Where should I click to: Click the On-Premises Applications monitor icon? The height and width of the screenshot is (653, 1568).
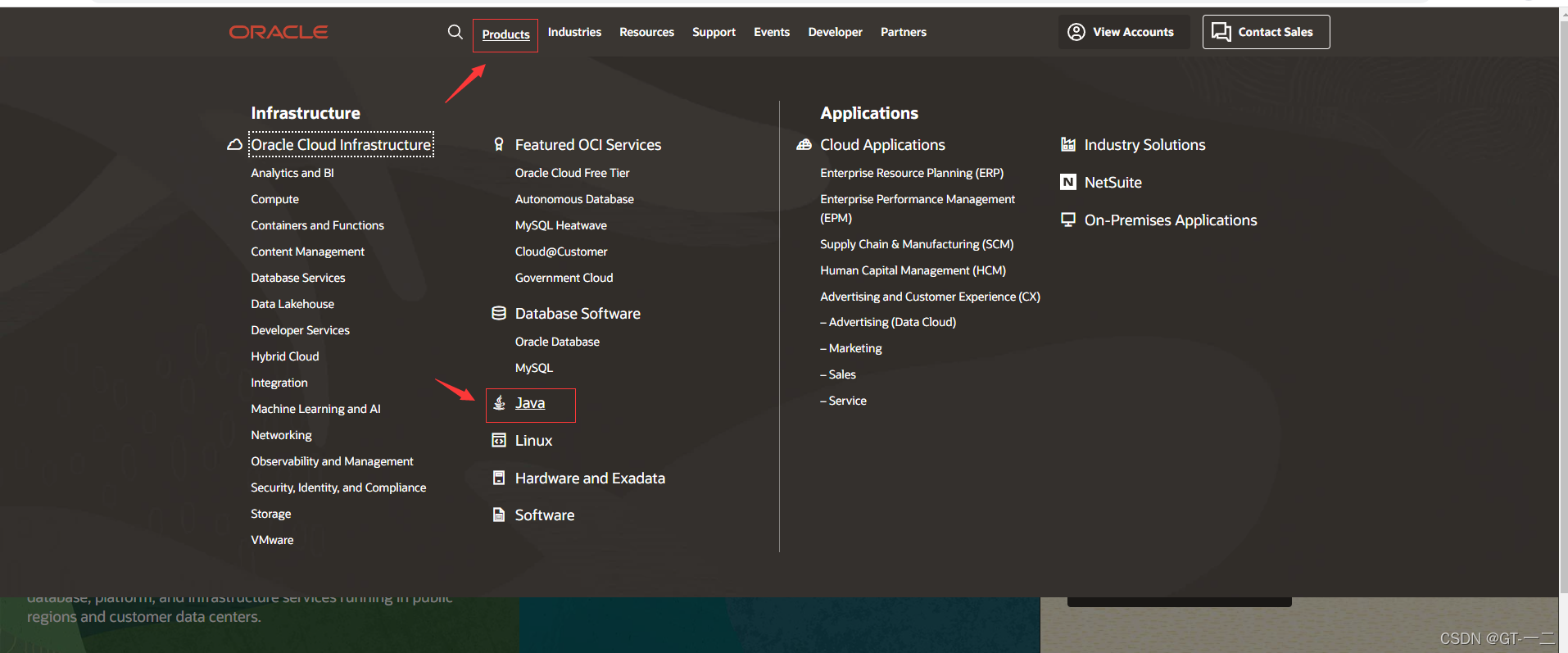(x=1068, y=220)
